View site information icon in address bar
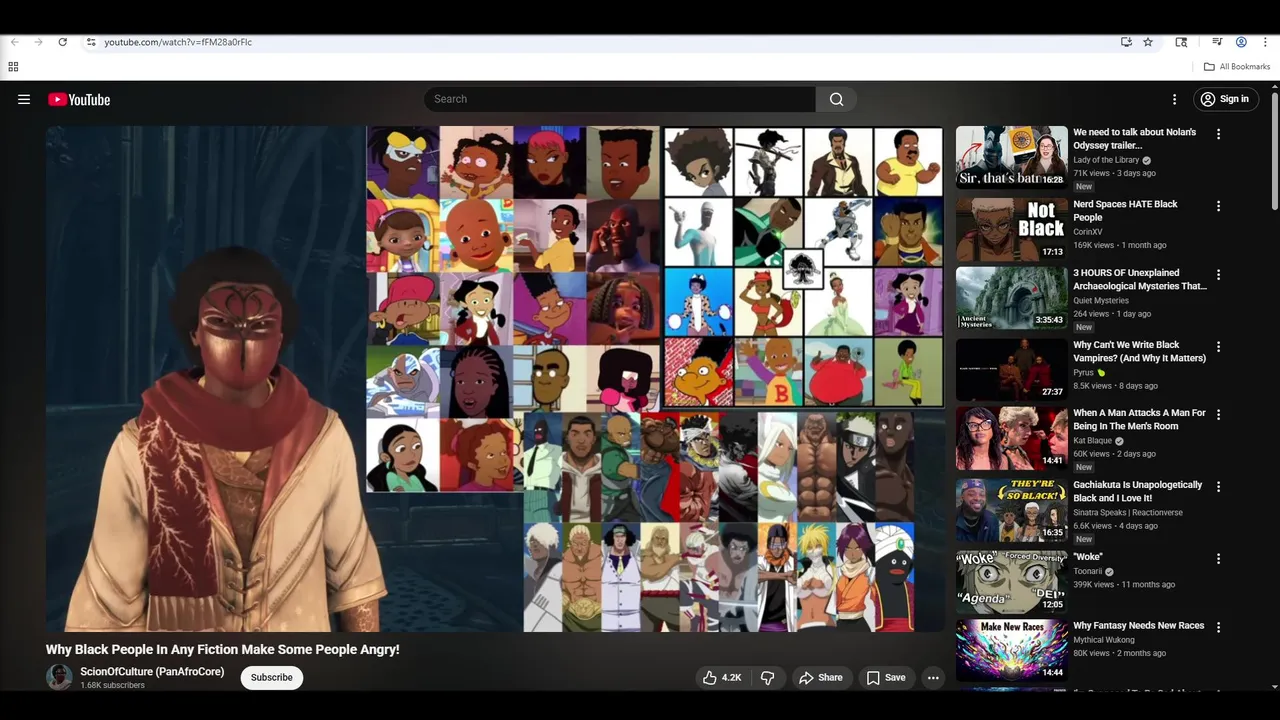The width and height of the screenshot is (1280, 720). pyautogui.click(x=91, y=42)
